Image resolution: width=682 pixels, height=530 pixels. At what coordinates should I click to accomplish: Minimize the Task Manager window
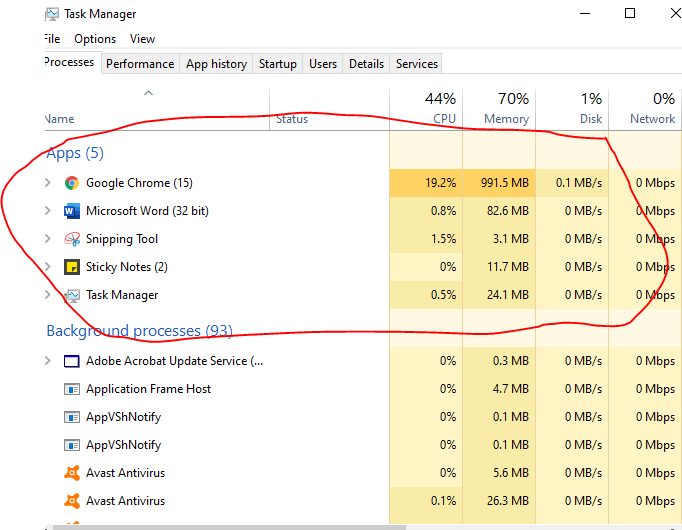pos(585,13)
